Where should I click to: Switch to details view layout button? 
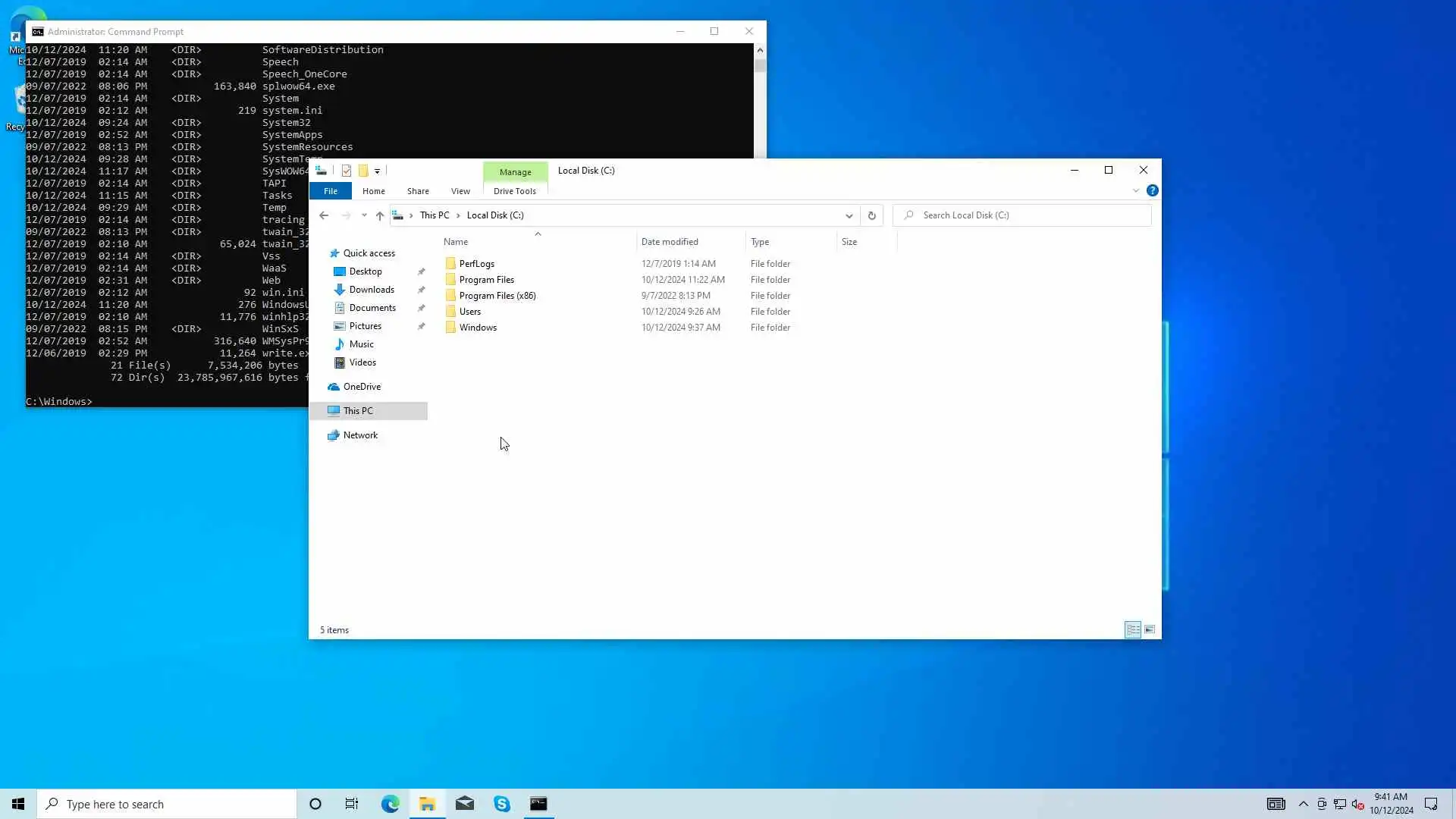pyautogui.click(x=1133, y=629)
